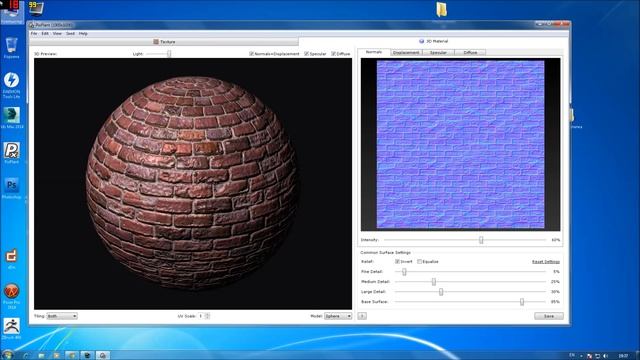640x360 pixels.
Task: Click the volume icon in system tray
Action: [x=605, y=356]
